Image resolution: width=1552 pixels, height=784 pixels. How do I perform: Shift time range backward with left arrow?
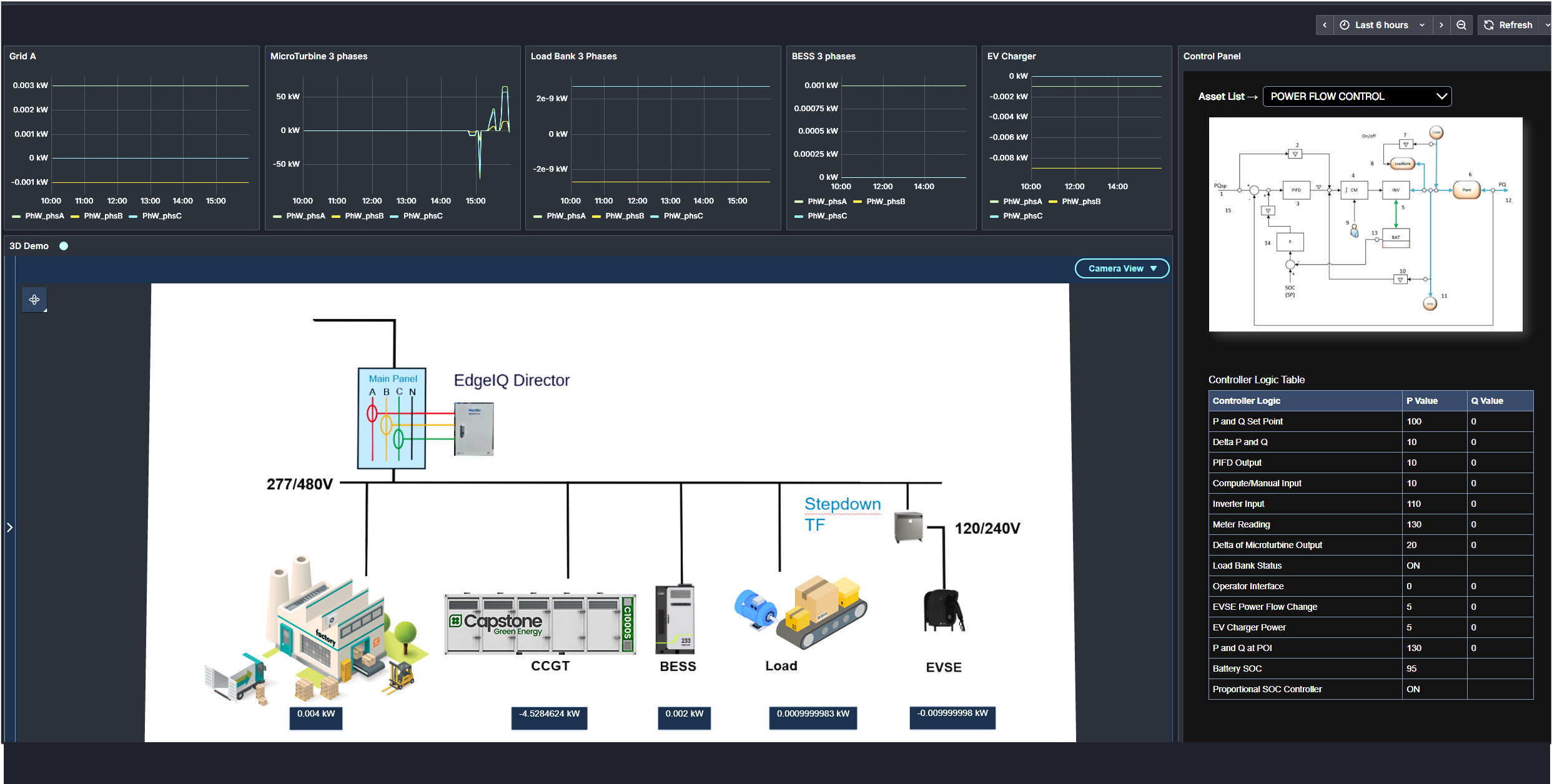tap(1324, 25)
